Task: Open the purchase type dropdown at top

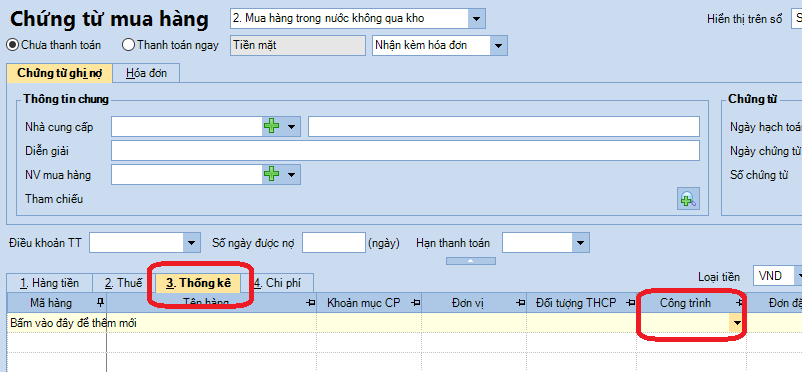Action: point(476,19)
